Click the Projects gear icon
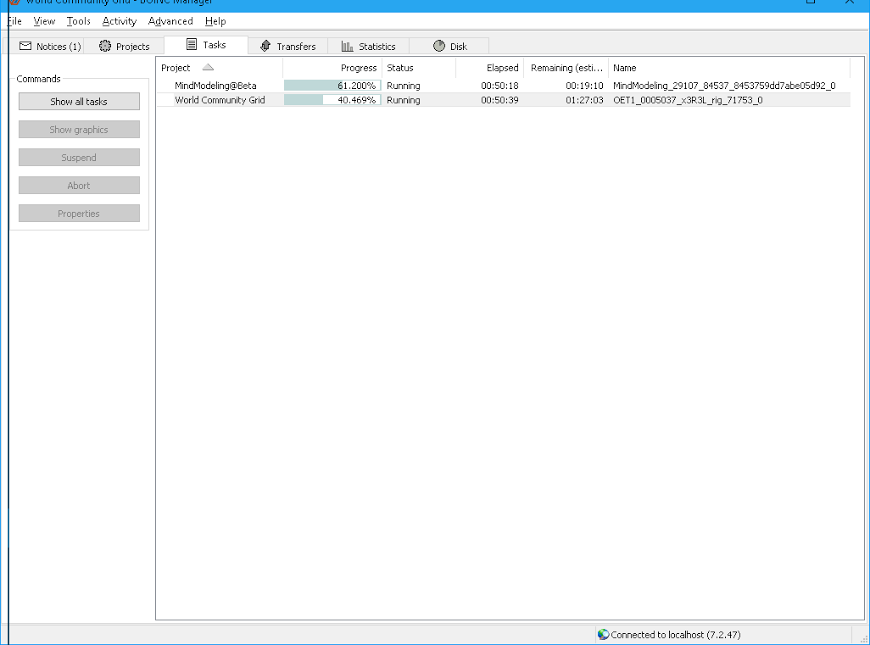 click(105, 46)
